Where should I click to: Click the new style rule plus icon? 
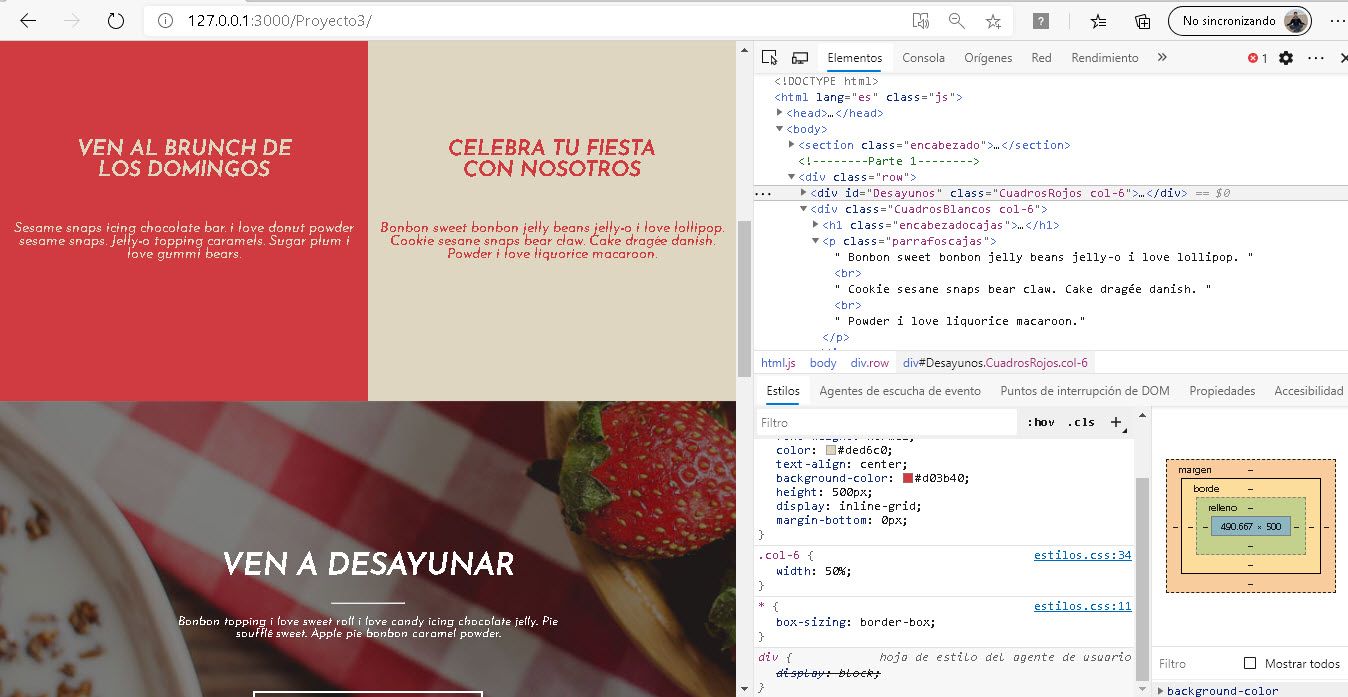[1116, 422]
